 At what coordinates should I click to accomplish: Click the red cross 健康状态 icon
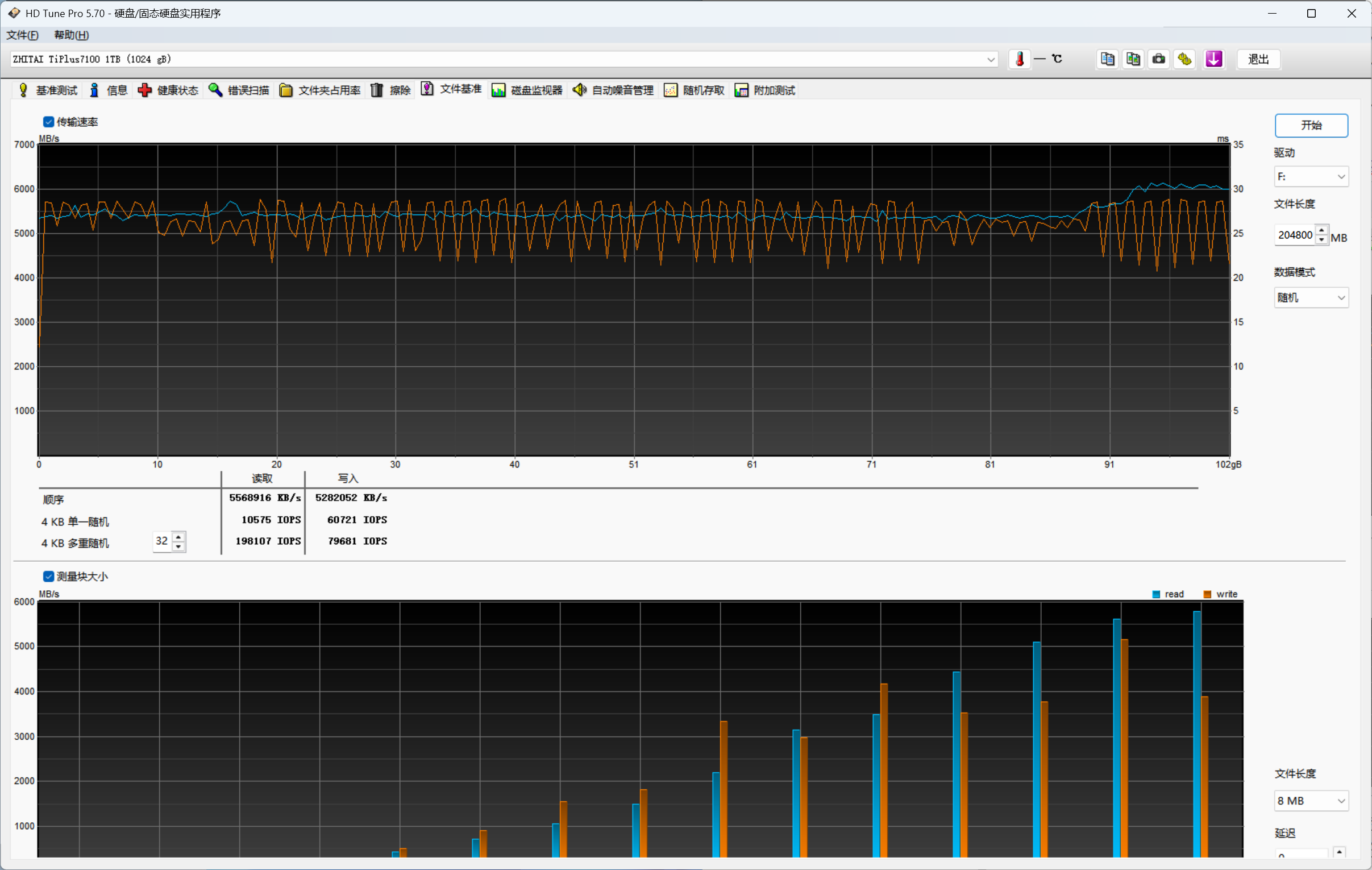(145, 90)
